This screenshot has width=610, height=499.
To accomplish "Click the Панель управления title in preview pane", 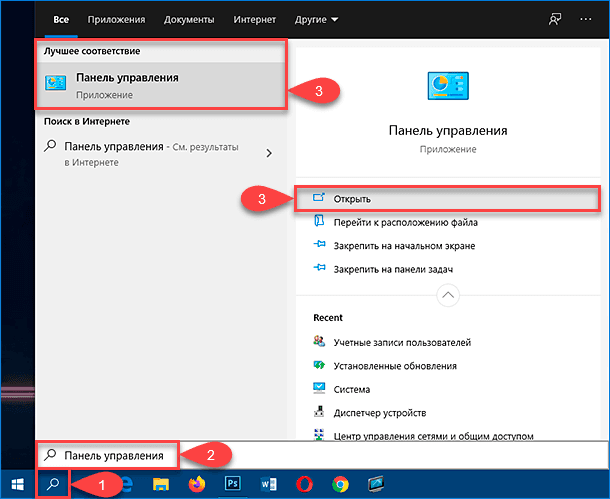I will 448,130.
